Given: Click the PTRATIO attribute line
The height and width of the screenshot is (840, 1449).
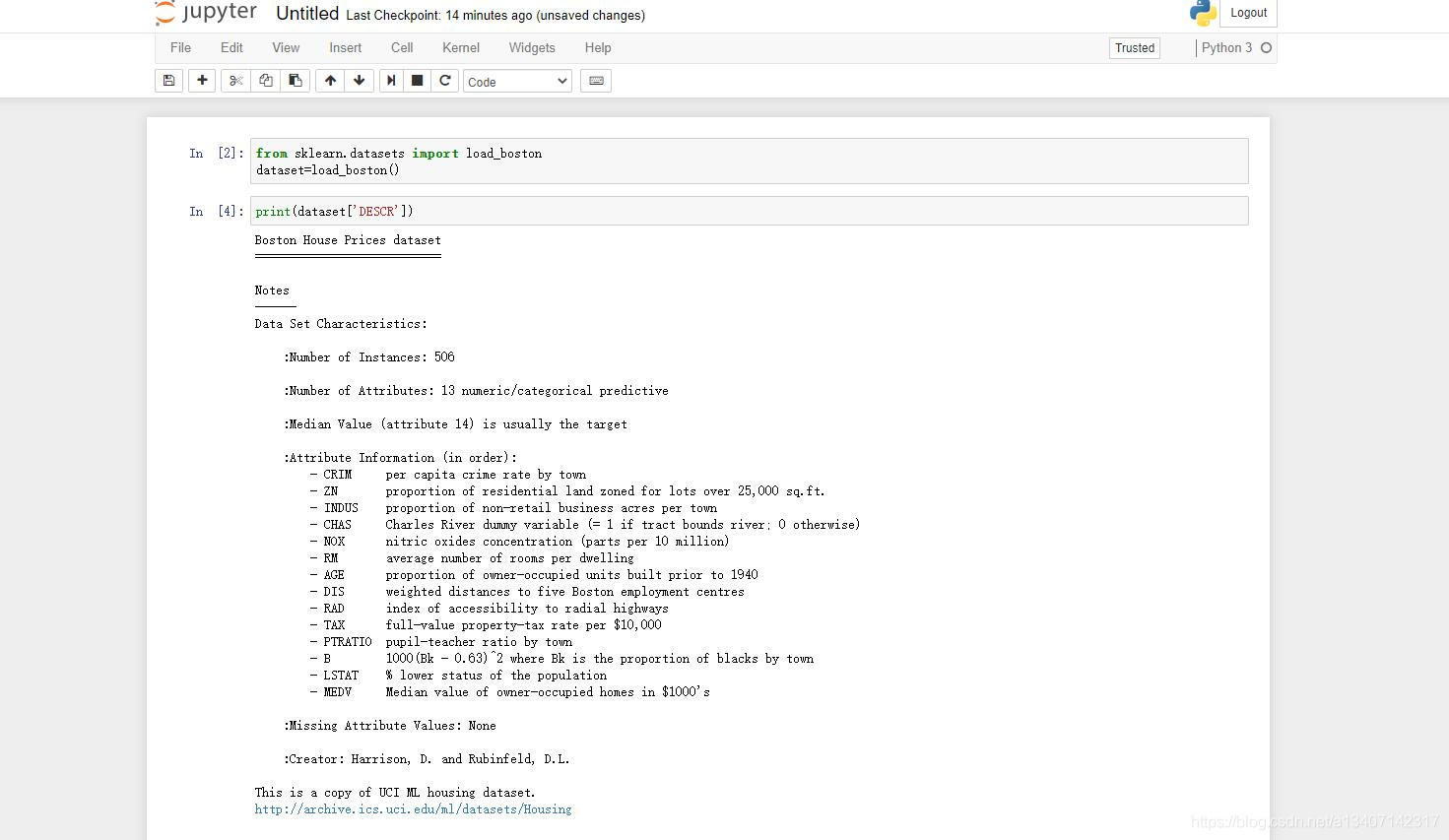Looking at the screenshot, I should [x=441, y=642].
